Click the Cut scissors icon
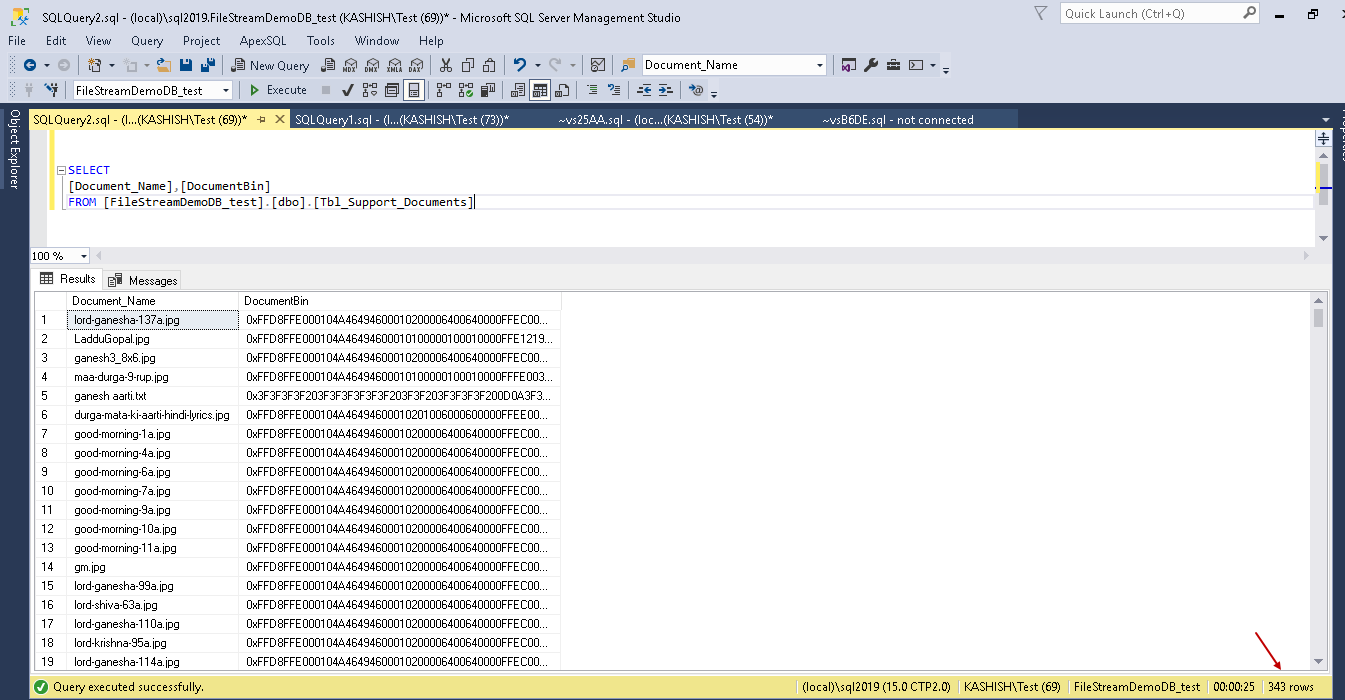This screenshot has width=1345, height=700. click(x=445, y=65)
